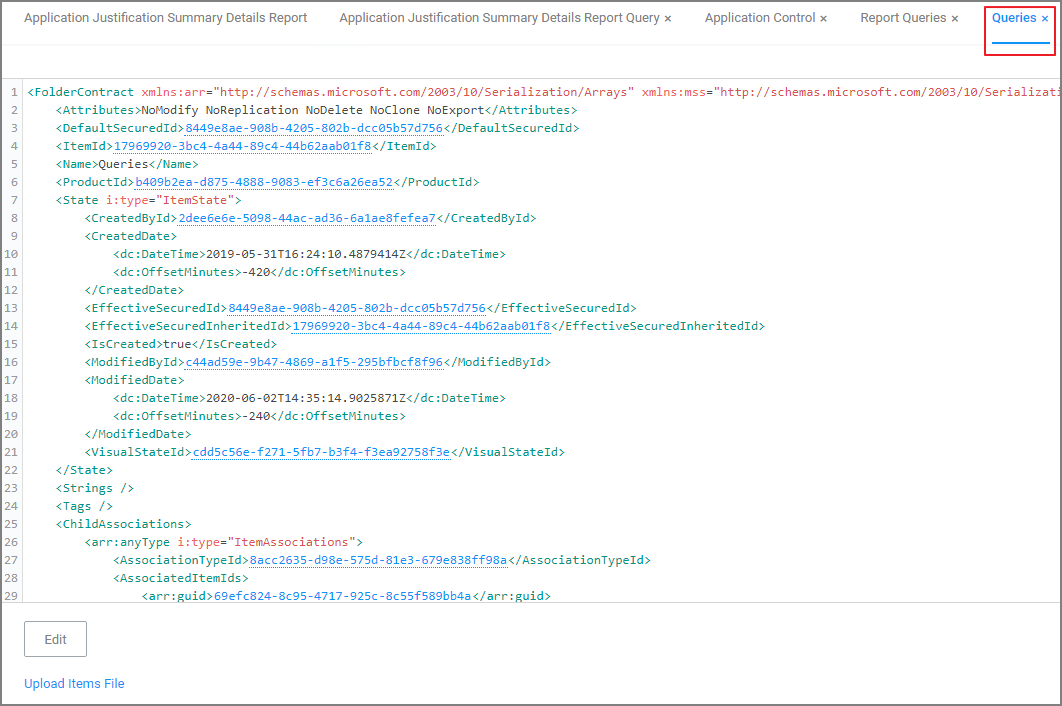
Task: Close the Application Control tab
Action: coord(823,19)
